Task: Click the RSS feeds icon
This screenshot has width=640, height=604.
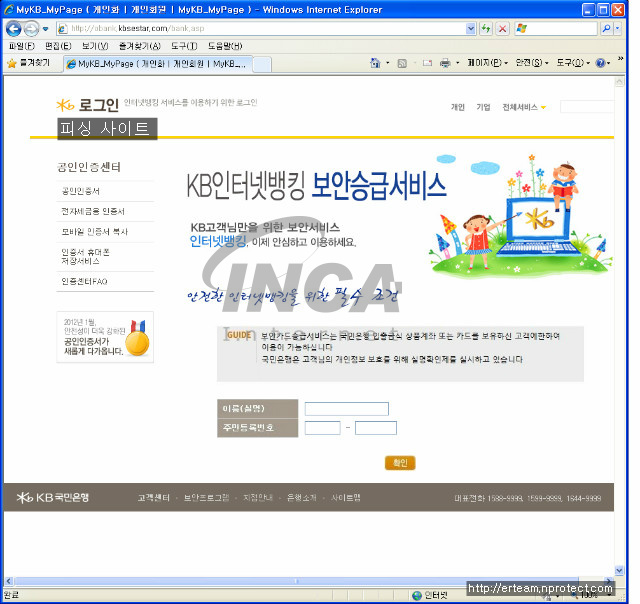Action: click(402, 63)
